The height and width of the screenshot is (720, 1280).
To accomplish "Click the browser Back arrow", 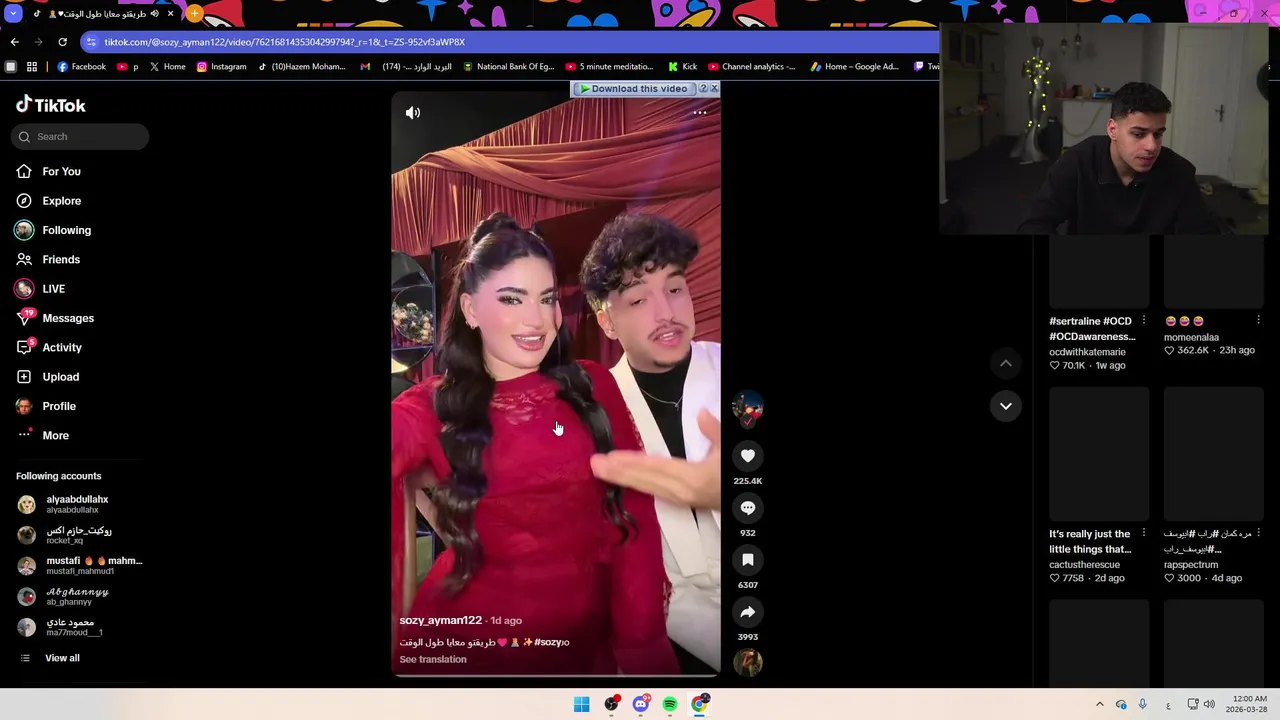I will 14,42.
